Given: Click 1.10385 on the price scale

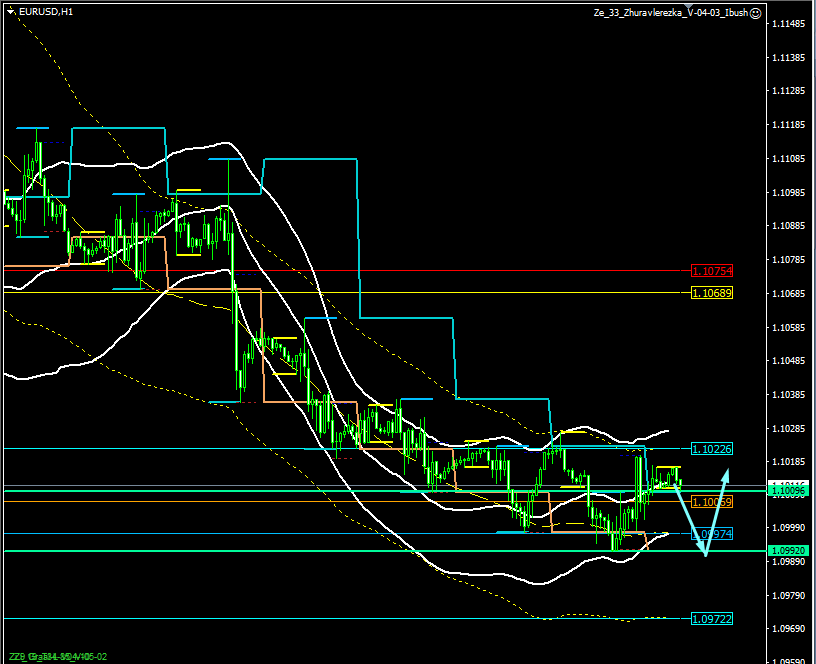Looking at the screenshot, I should [788, 394].
